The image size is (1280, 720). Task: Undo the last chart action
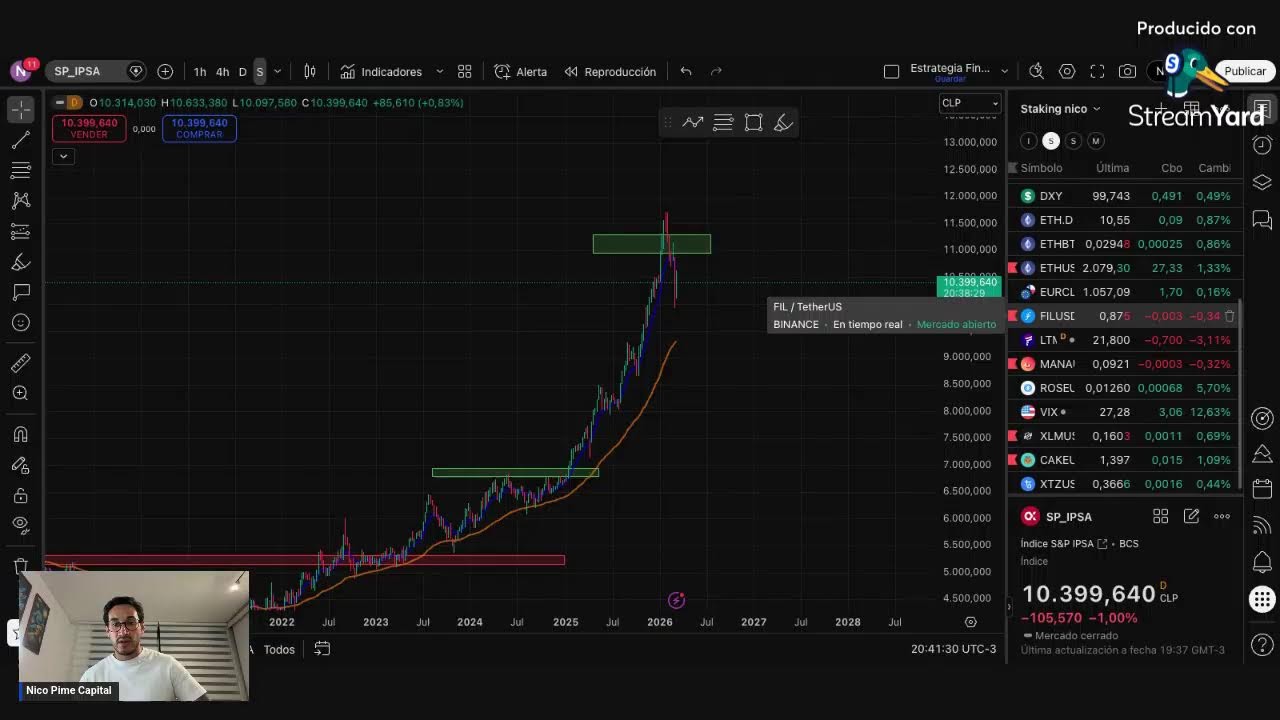[686, 71]
